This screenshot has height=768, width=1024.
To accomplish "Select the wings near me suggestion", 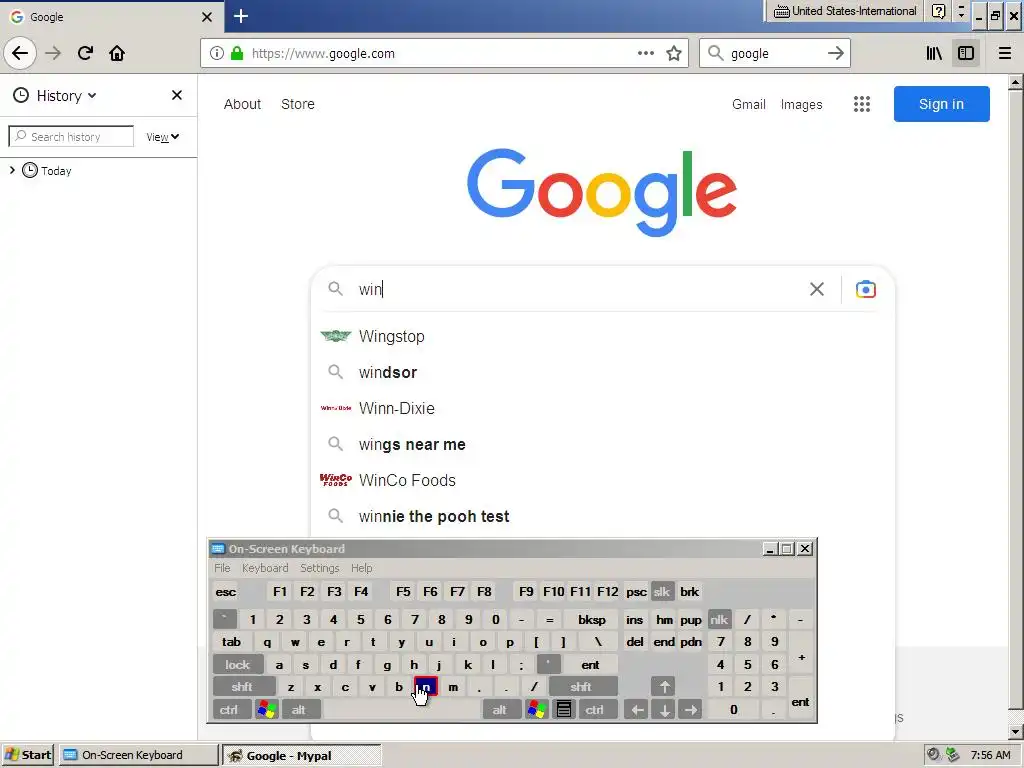I will [x=601, y=444].
